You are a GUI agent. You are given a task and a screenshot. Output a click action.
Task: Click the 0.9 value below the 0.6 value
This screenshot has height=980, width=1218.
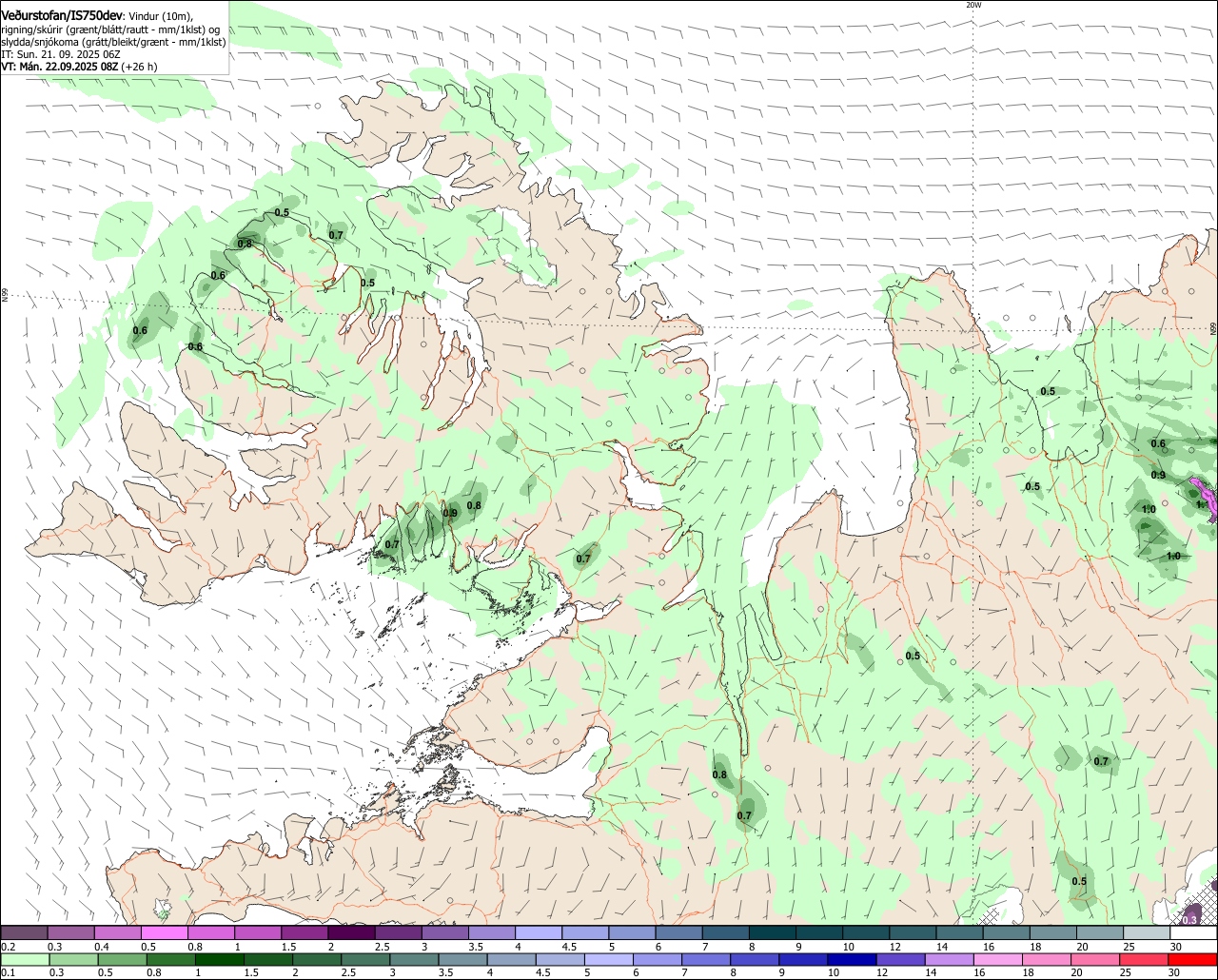[x=1158, y=475]
